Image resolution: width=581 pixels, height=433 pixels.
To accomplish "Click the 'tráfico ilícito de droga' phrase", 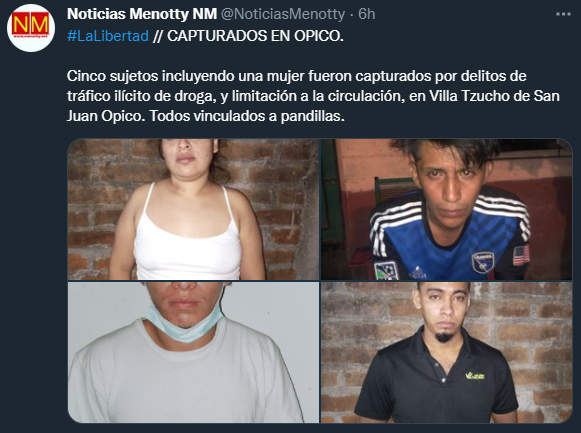I will click(142, 96).
